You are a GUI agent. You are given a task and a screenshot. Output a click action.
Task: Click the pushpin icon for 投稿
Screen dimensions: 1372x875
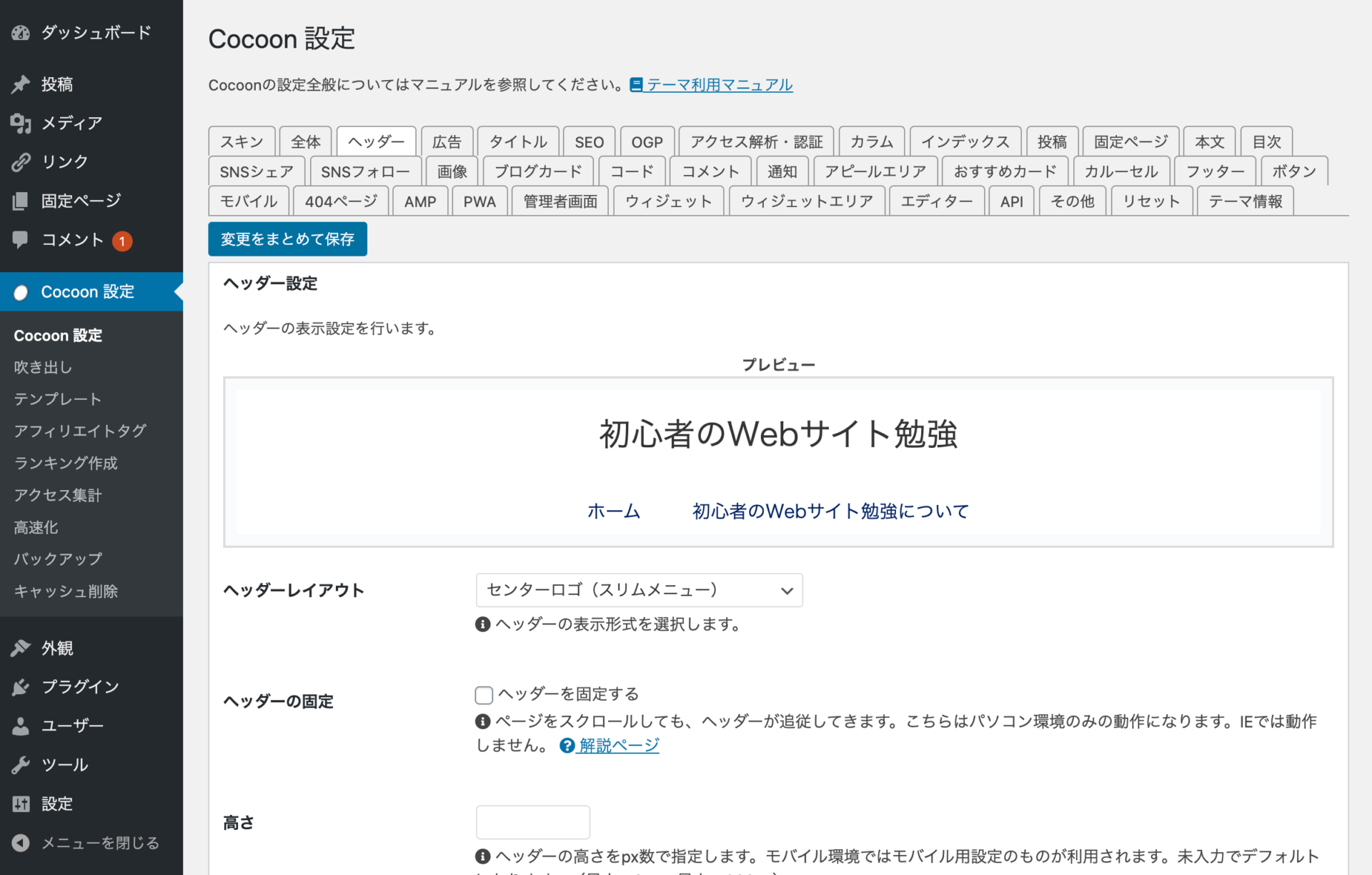(21, 84)
